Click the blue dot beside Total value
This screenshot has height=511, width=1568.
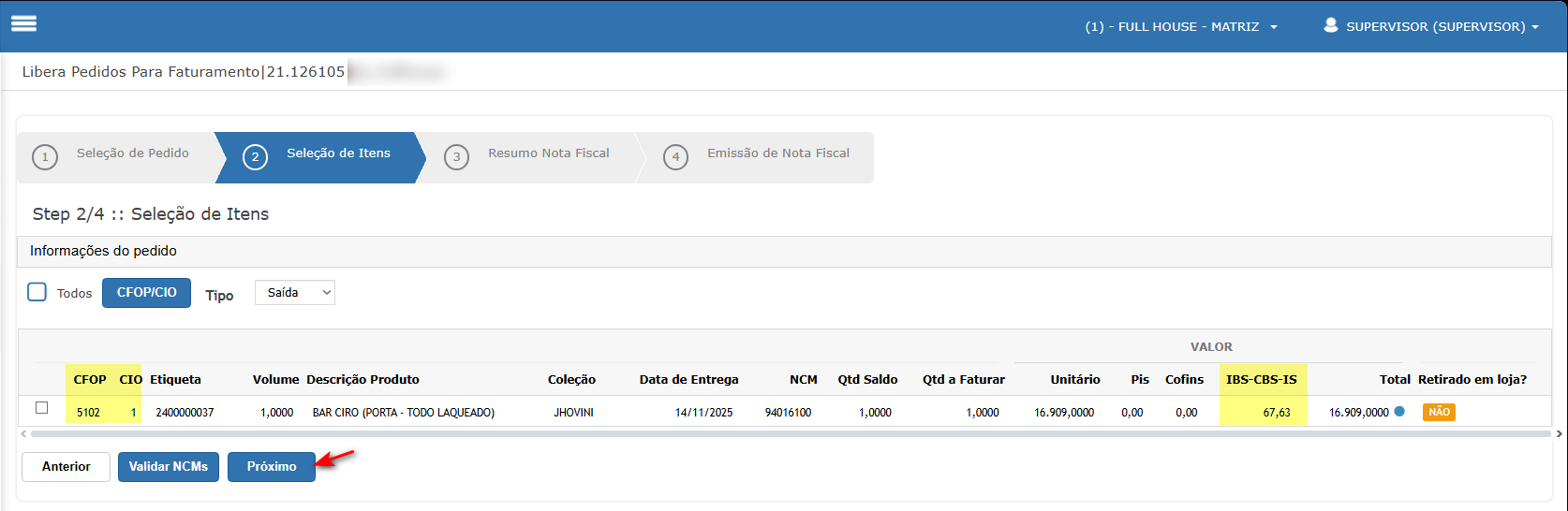pos(1399,411)
